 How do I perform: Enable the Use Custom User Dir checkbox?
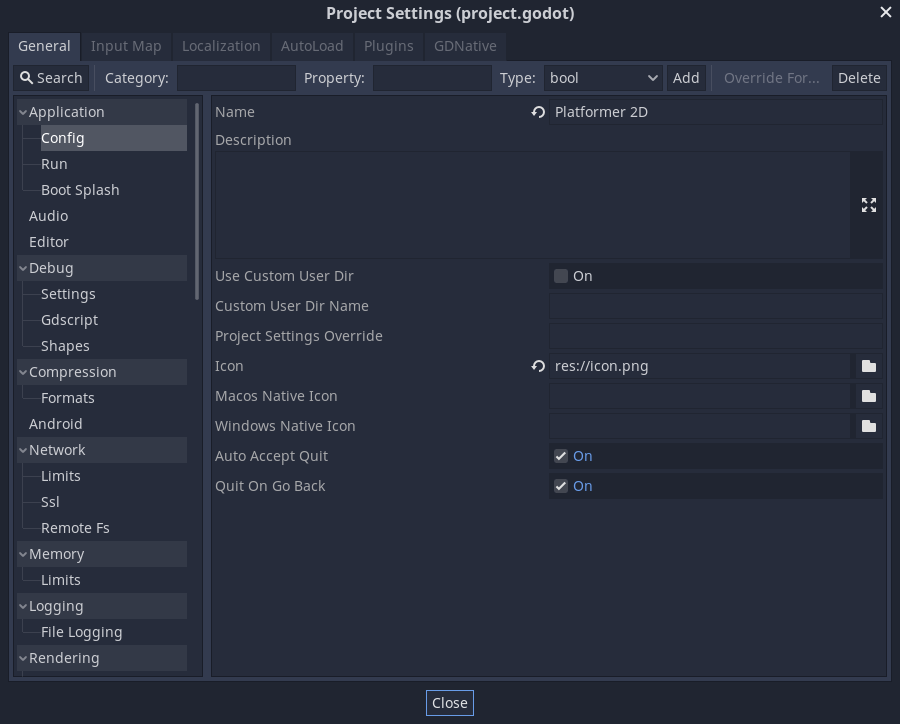561,276
